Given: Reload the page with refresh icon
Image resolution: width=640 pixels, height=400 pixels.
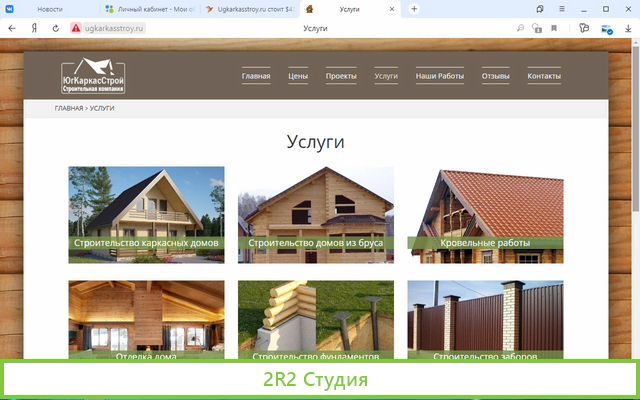Looking at the screenshot, I should click(x=55, y=29).
